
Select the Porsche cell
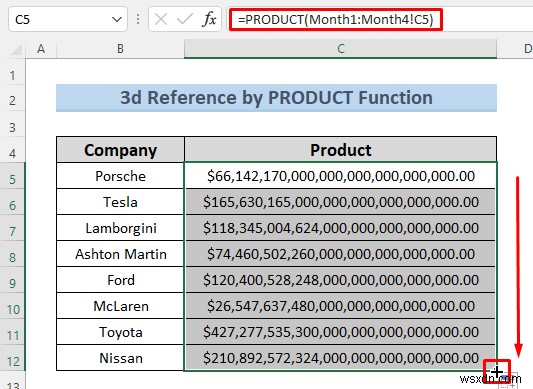(120, 176)
